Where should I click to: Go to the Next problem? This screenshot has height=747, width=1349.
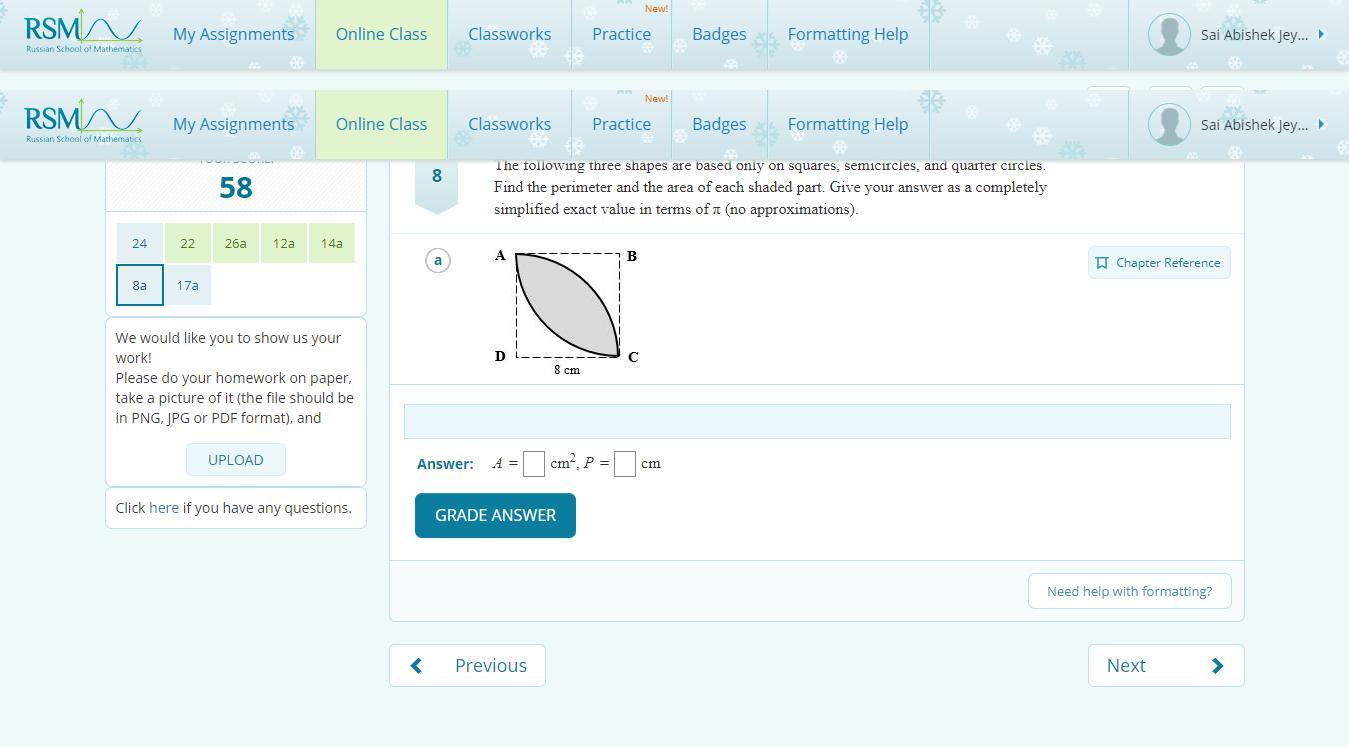pos(1166,666)
